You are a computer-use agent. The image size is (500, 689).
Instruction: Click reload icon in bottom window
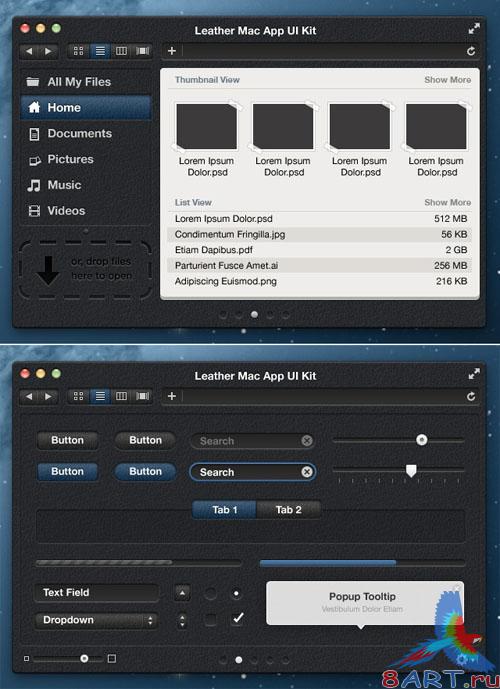coord(471,396)
